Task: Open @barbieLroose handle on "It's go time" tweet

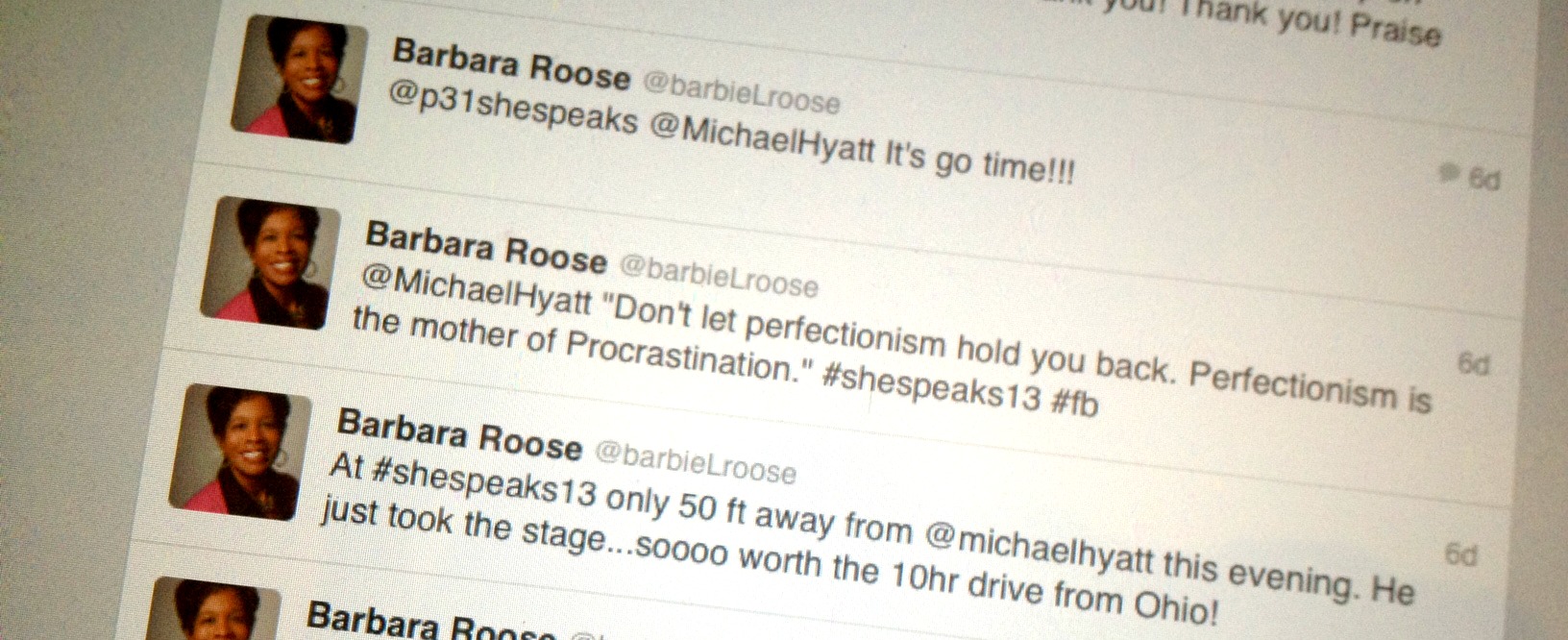Action: click(741, 94)
